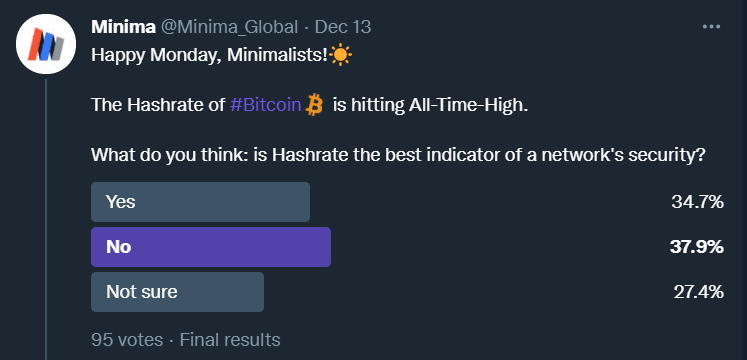Open the #Bitcoin hashtag link
This screenshot has height=360, width=747.
click(x=265, y=105)
